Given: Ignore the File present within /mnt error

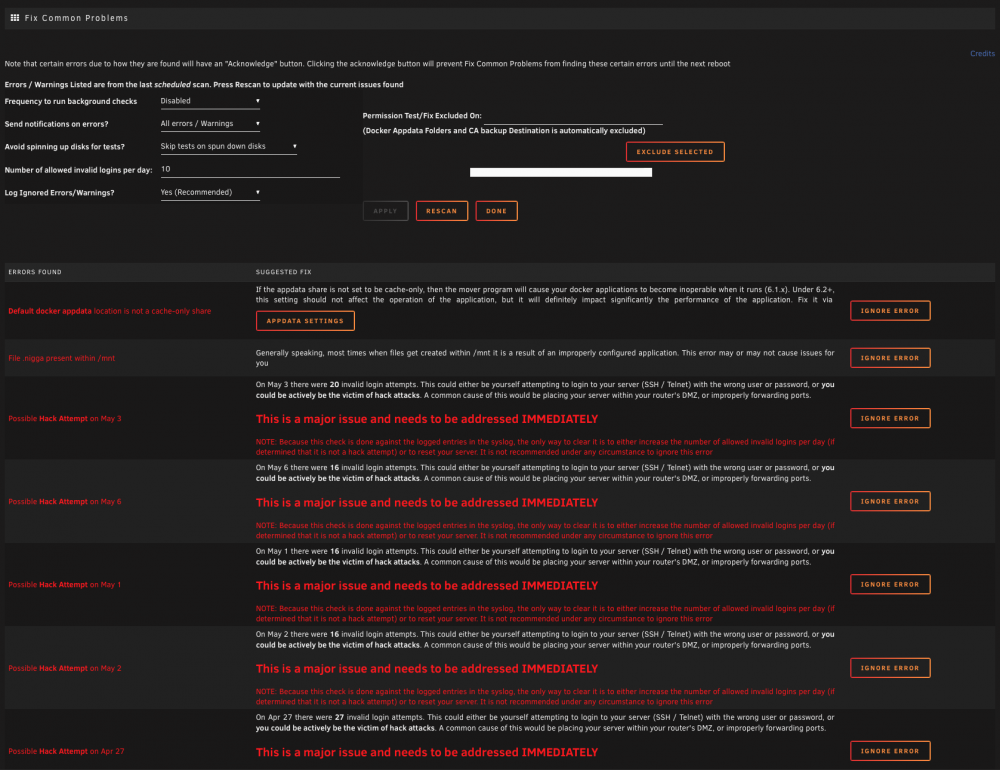Looking at the screenshot, I should click(x=890, y=358).
